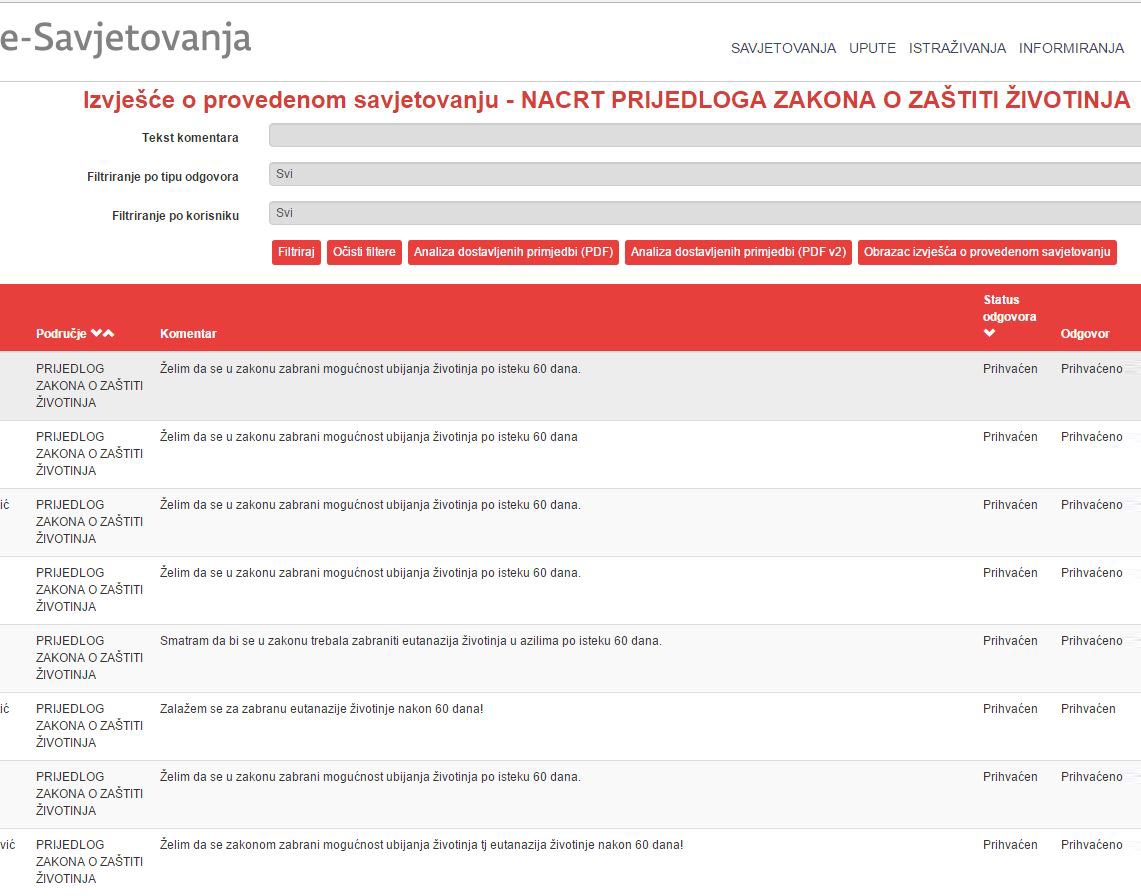This screenshot has width=1141, height=896.
Task: Expand the Filtriranje po korisniku dropdown
Action: 704,213
